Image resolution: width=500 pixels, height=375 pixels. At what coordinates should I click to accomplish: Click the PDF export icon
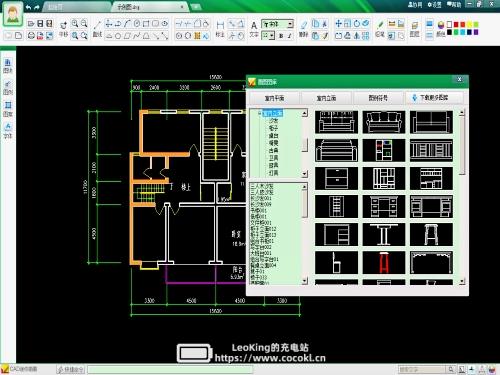pos(40,35)
